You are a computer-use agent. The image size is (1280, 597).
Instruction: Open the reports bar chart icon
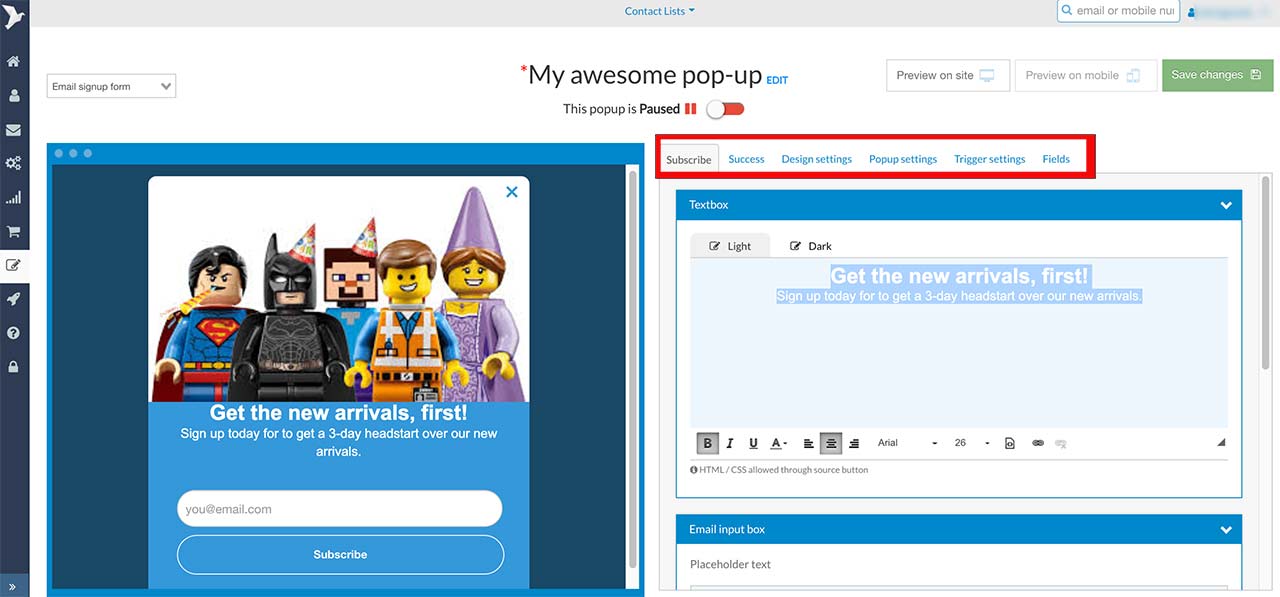(x=14, y=198)
